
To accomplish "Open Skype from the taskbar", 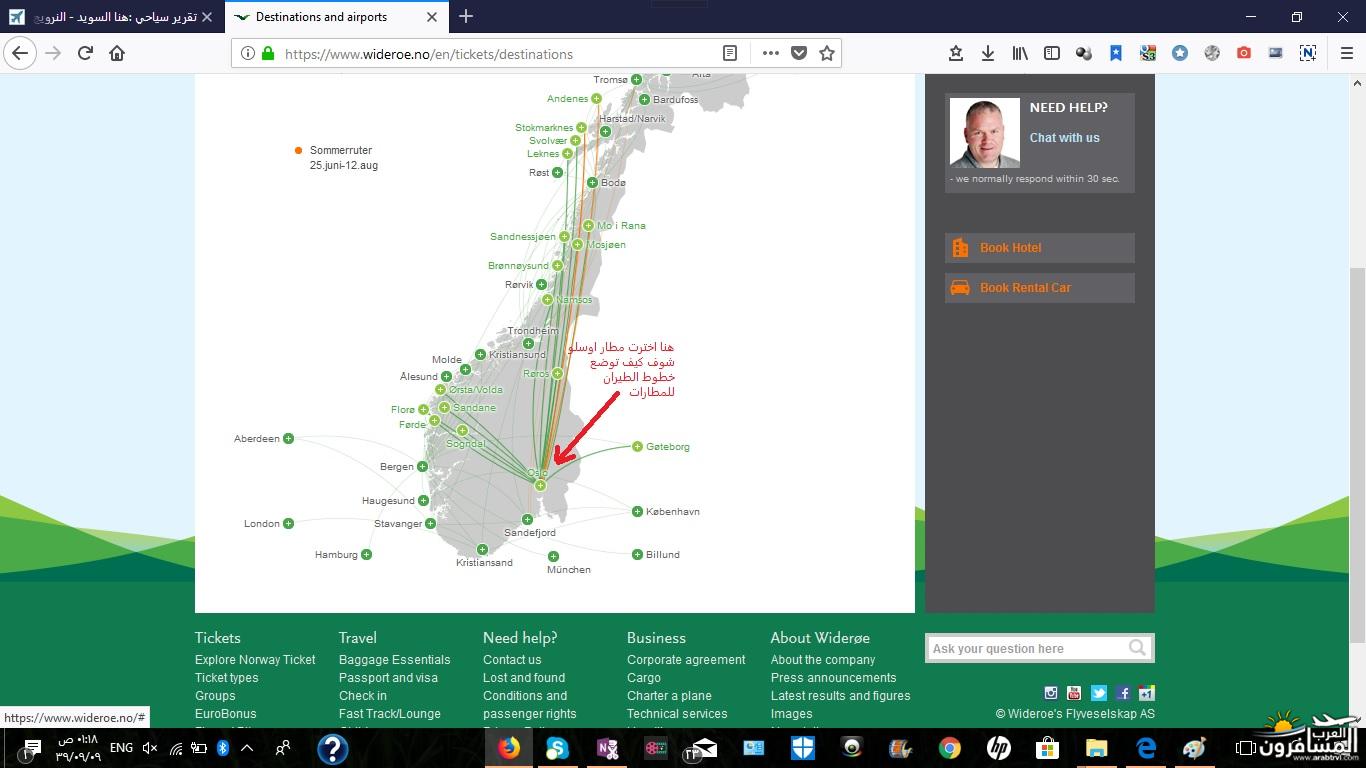I will [x=557, y=748].
